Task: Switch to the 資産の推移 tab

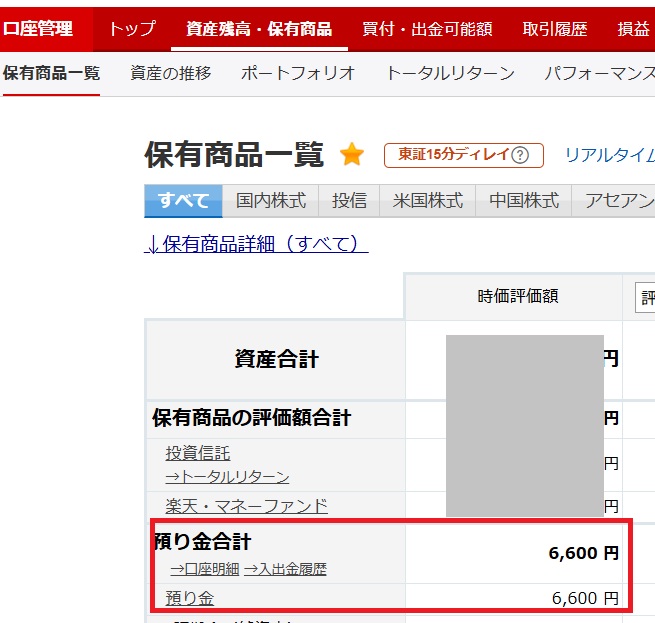Action: tap(170, 73)
